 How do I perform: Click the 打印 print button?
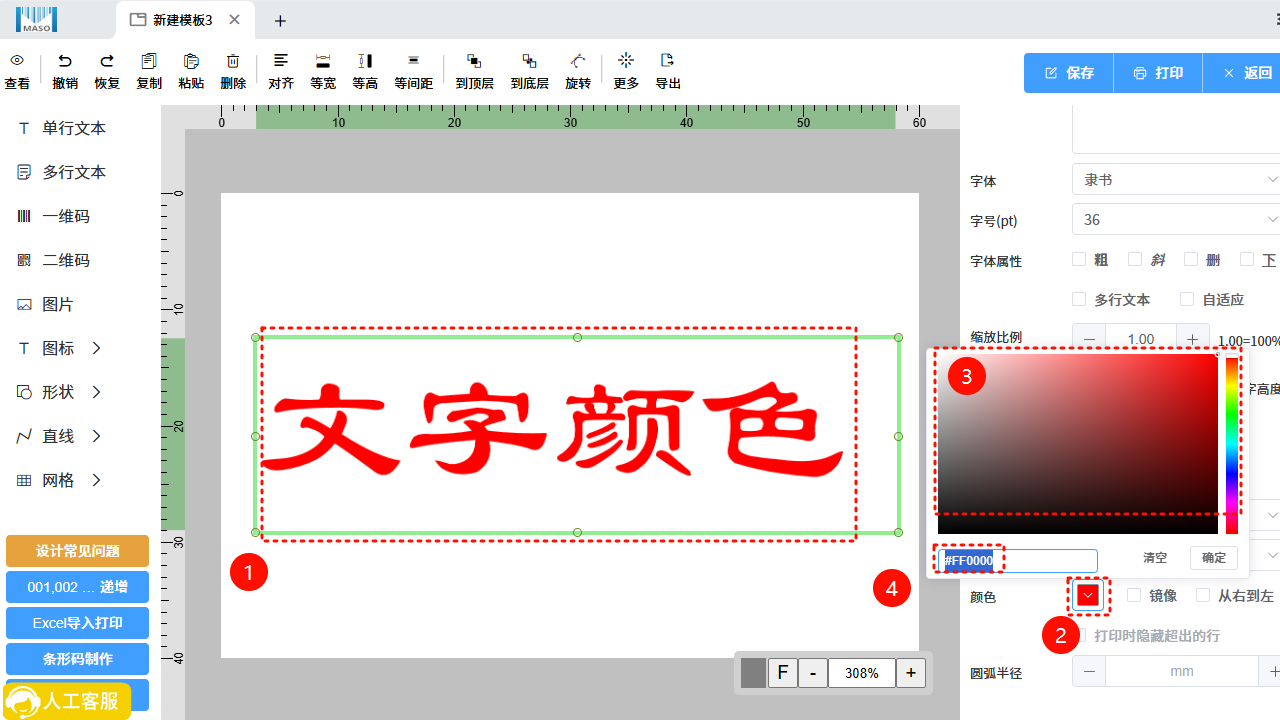1158,73
